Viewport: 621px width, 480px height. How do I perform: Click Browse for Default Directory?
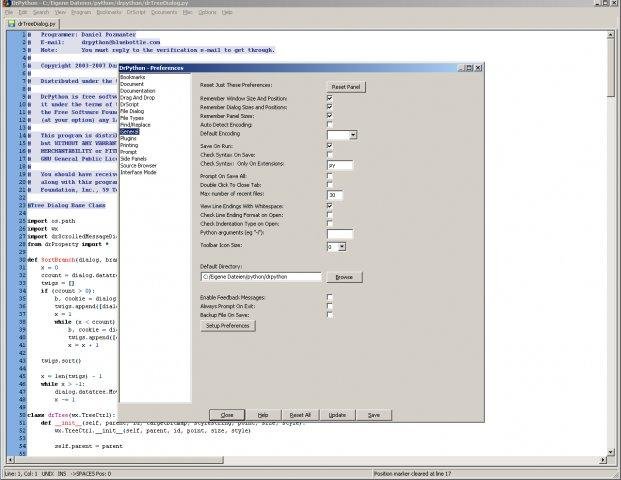344,277
